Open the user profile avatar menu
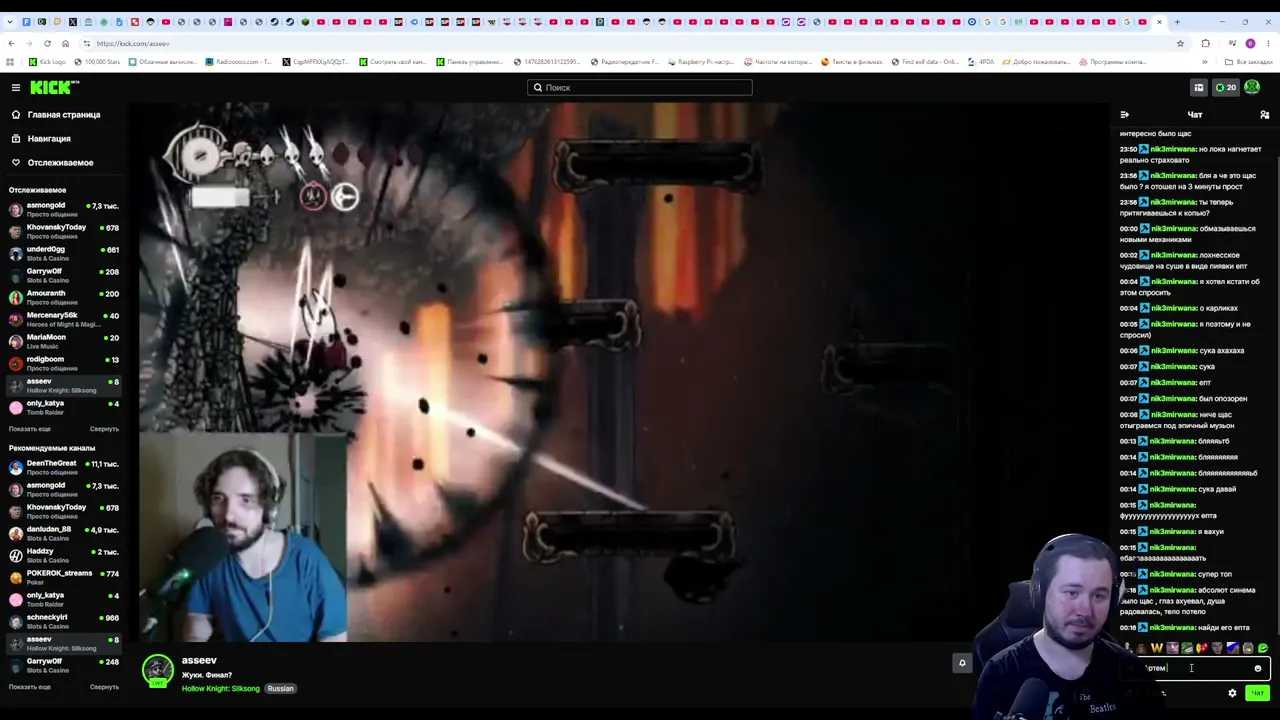This screenshot has height=720, width=1280. point(1252,88)
